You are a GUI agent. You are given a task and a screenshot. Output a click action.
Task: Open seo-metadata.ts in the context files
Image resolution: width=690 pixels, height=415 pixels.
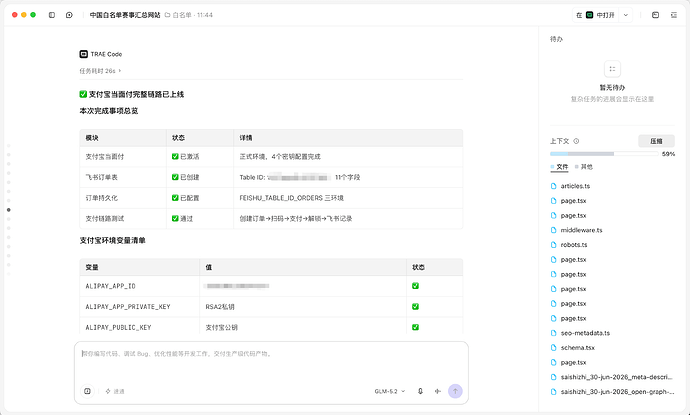(x=585, y=333)
